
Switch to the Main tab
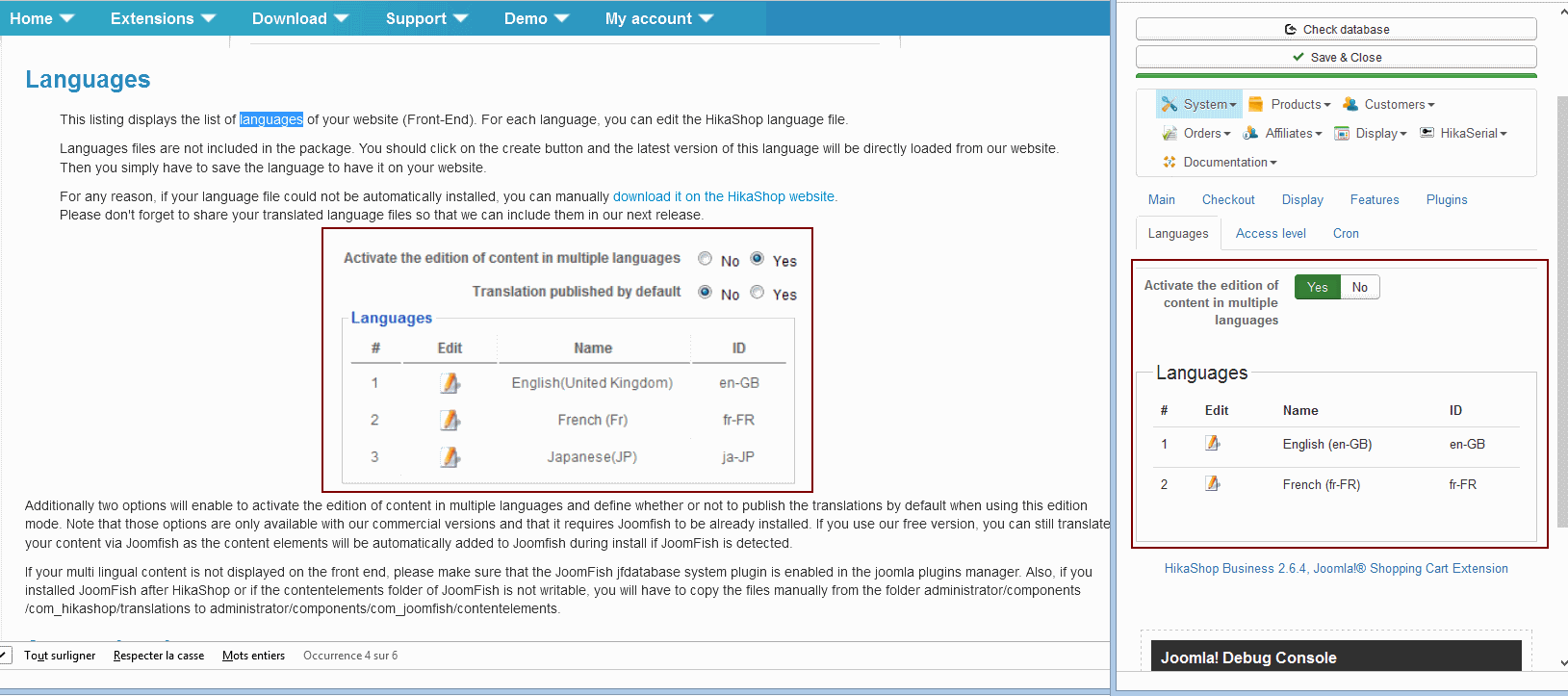tap(1162, 200)
